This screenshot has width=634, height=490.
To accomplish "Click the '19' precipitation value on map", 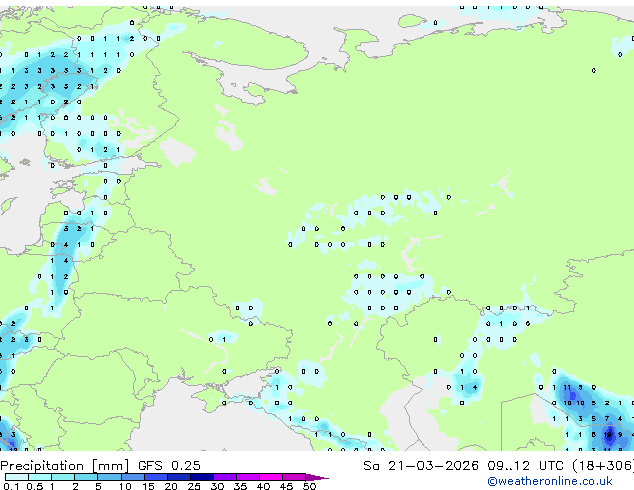I will coord(607,435).
